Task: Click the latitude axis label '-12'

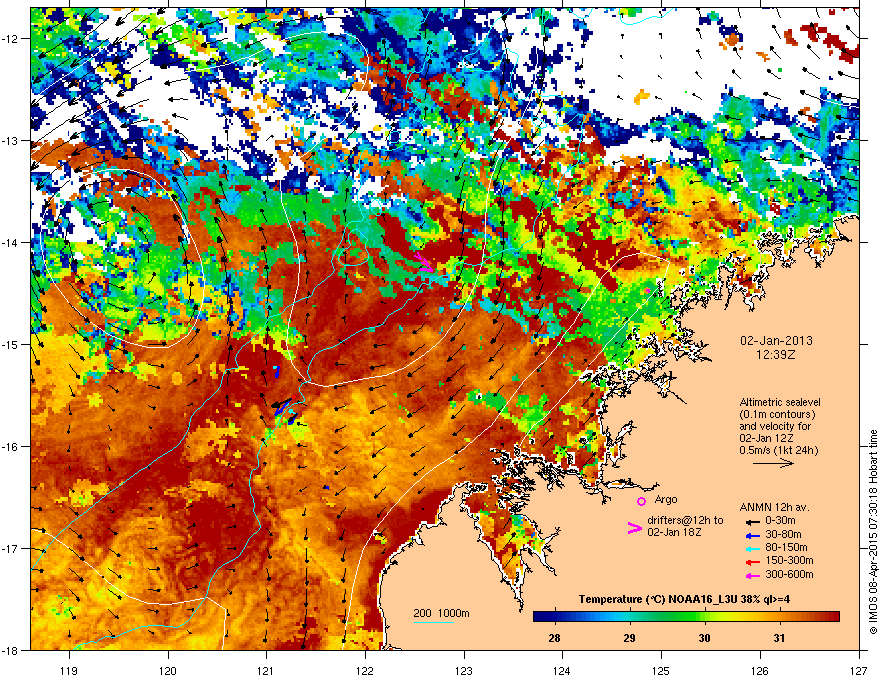Action: [x=10, y=39]
